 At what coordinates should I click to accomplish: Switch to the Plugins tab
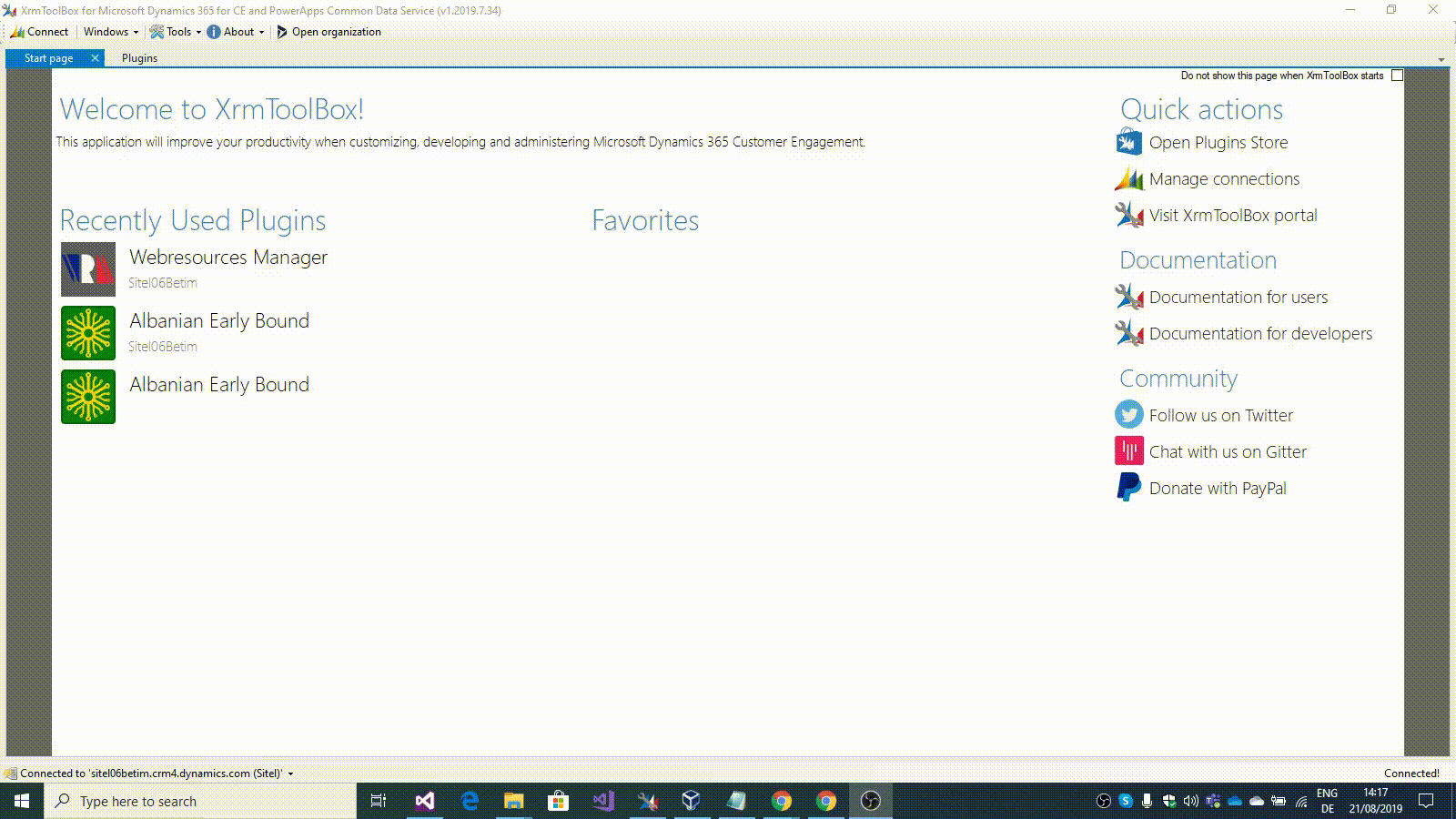coord(138,57)
